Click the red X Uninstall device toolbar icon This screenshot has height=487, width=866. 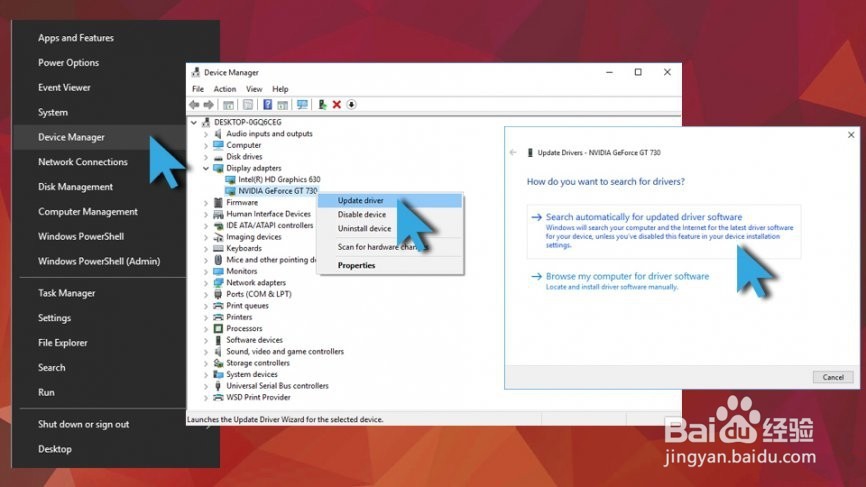click(336, 104)
